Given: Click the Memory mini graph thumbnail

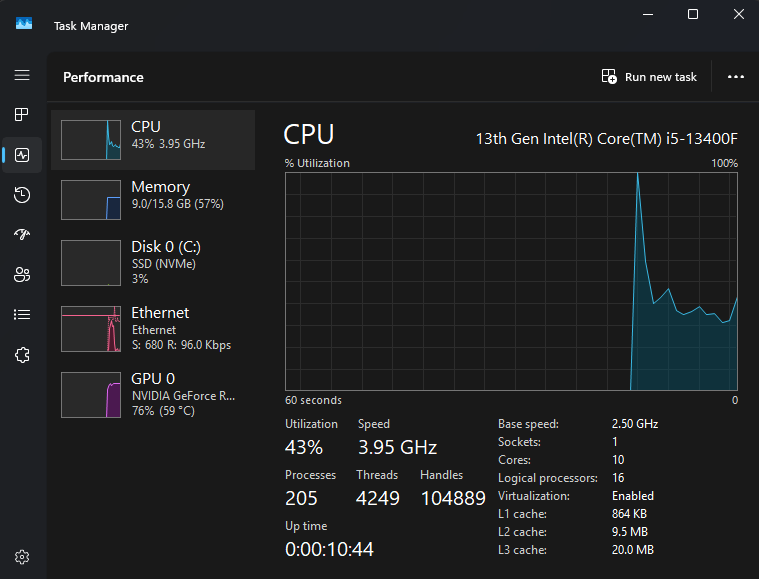Looking at the screenshot, I should click(91, 200).
